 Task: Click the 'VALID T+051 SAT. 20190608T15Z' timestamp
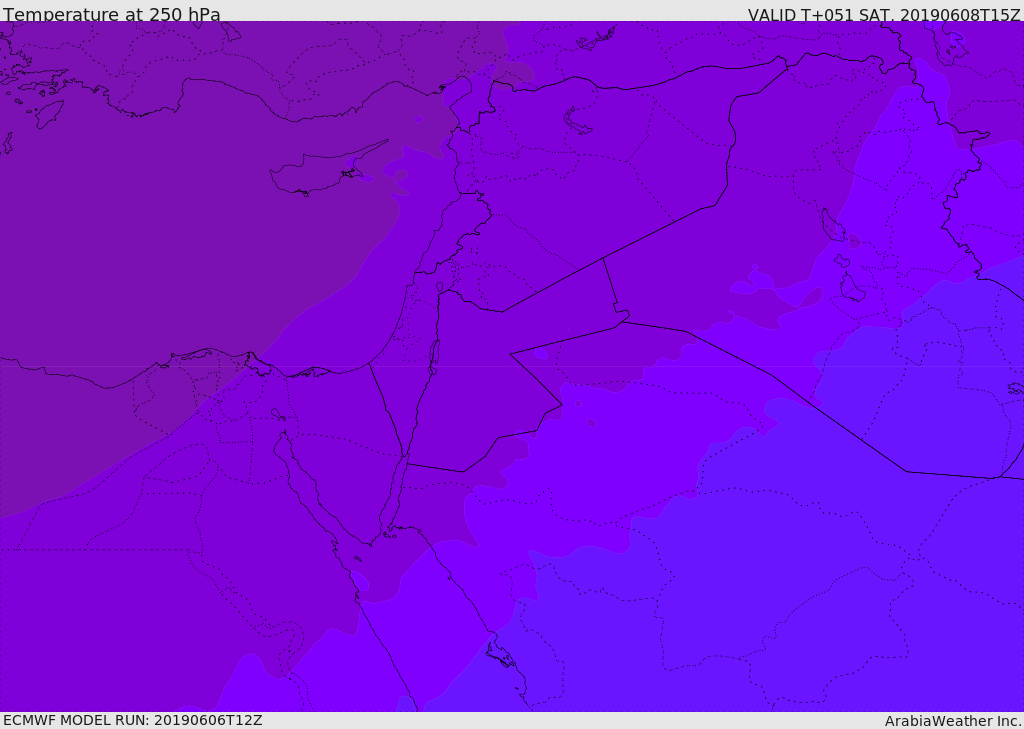(x=884, y=14)
